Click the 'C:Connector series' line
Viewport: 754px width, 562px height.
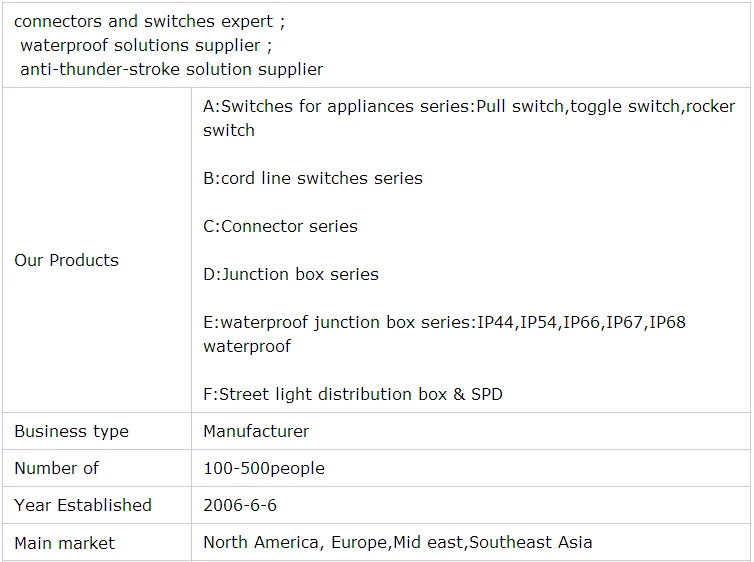(x=280, y=226)
